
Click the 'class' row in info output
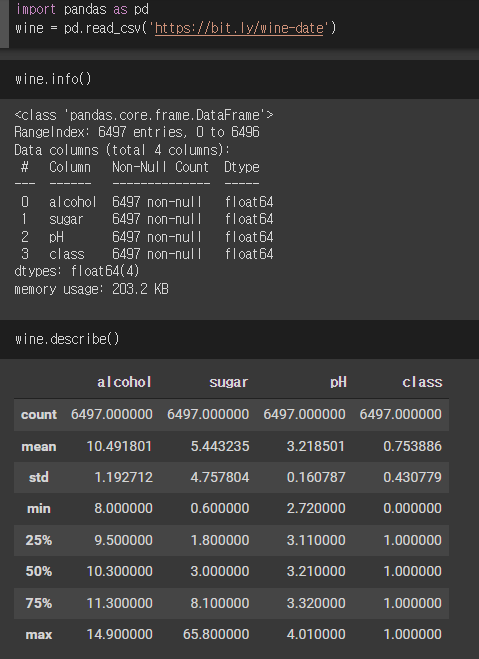tap(147, 254)
